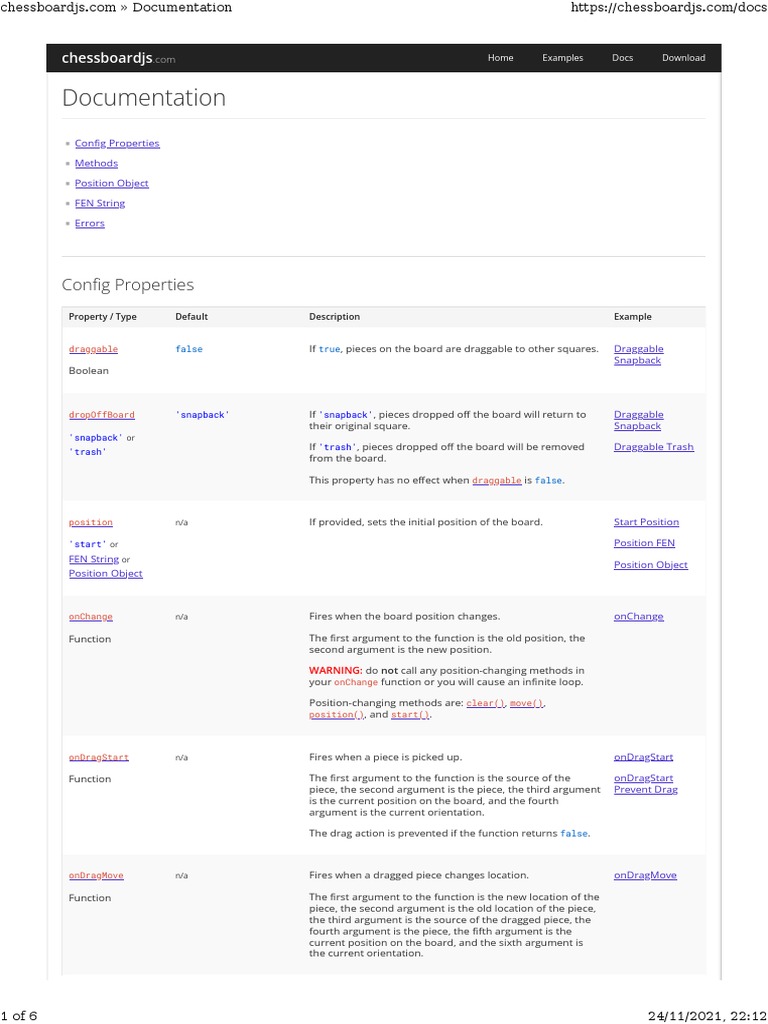Open the Examples nav item
Screen dimensions: 768x1024
tap(562, 58)
